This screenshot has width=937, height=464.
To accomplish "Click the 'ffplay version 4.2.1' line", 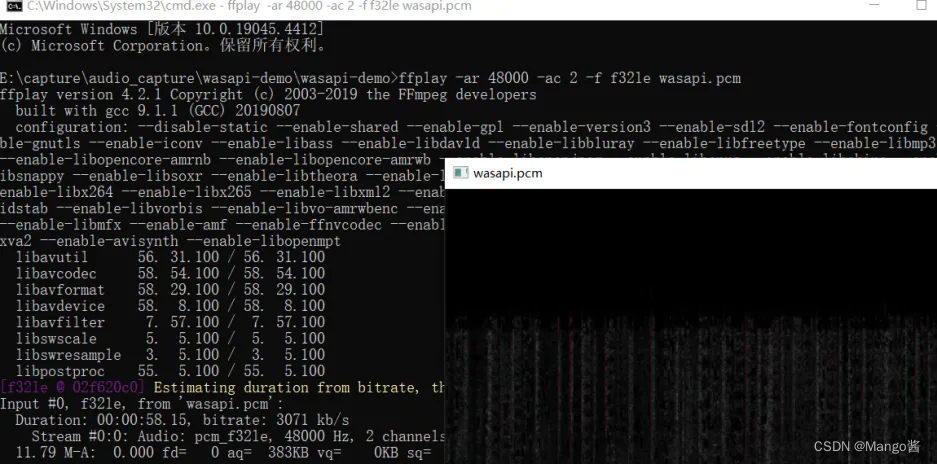I will [x=268, y=94].
